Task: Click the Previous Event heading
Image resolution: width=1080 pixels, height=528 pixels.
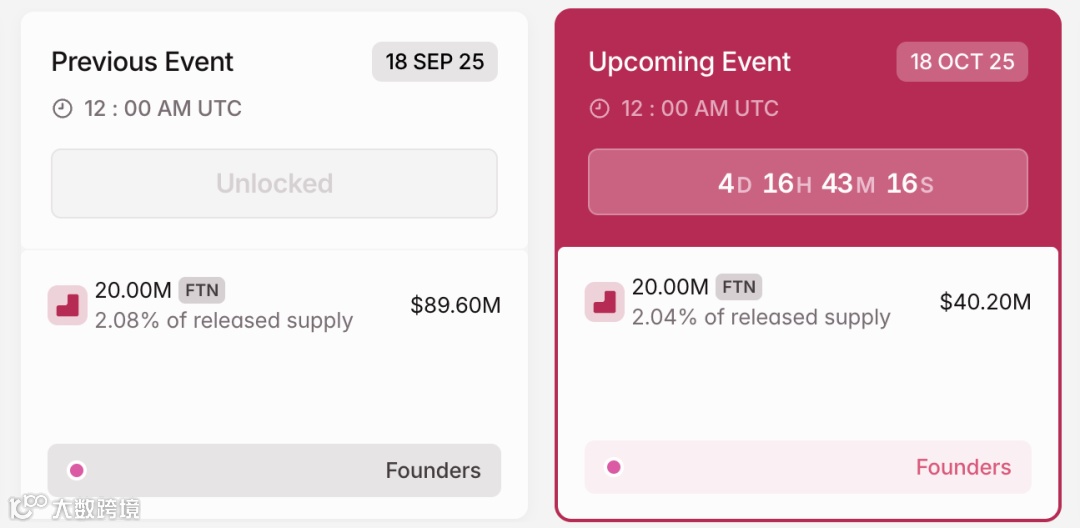Action: point(142,62)
